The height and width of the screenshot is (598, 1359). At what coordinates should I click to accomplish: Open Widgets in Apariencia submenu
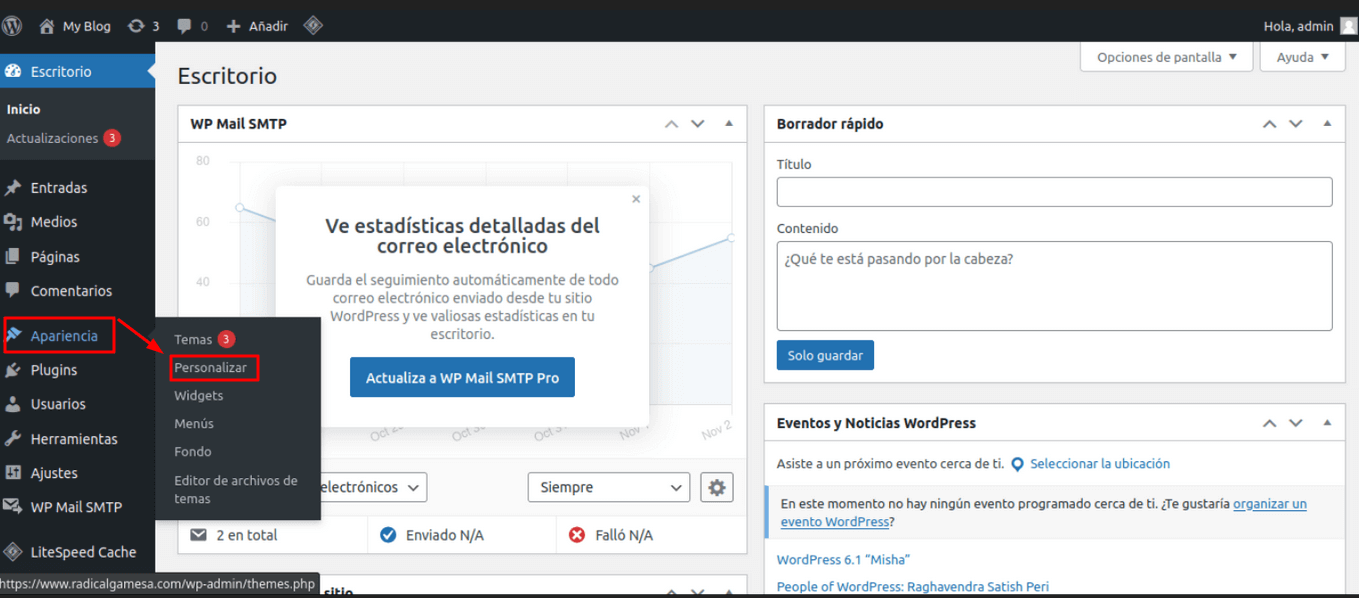(198, 395)
